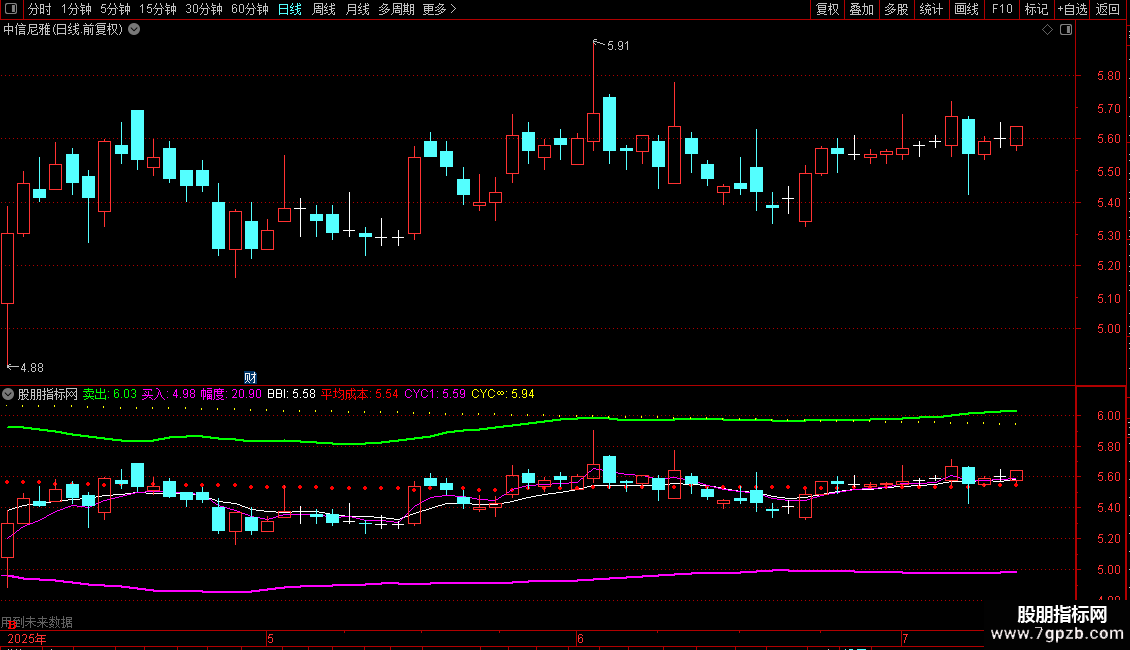Image resolution: width=1130 pixels, height=650 pixels.
Task: Open the 多股 multi-stock view
Action: pos(896,9)
